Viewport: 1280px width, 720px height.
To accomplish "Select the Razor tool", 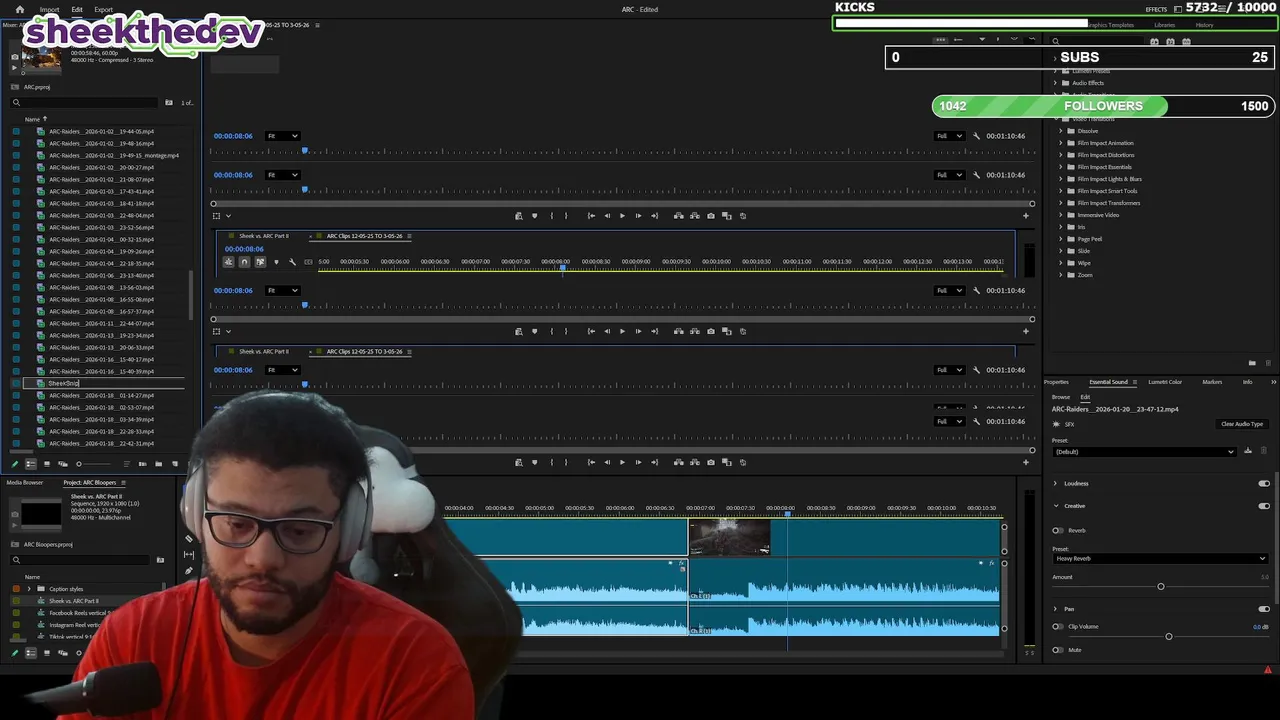I will click(189, 539).
